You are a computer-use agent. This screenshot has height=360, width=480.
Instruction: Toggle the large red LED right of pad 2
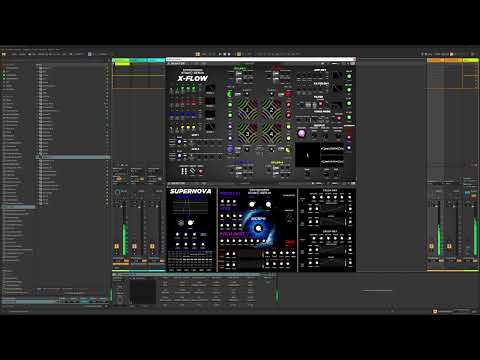coord(288,94)
